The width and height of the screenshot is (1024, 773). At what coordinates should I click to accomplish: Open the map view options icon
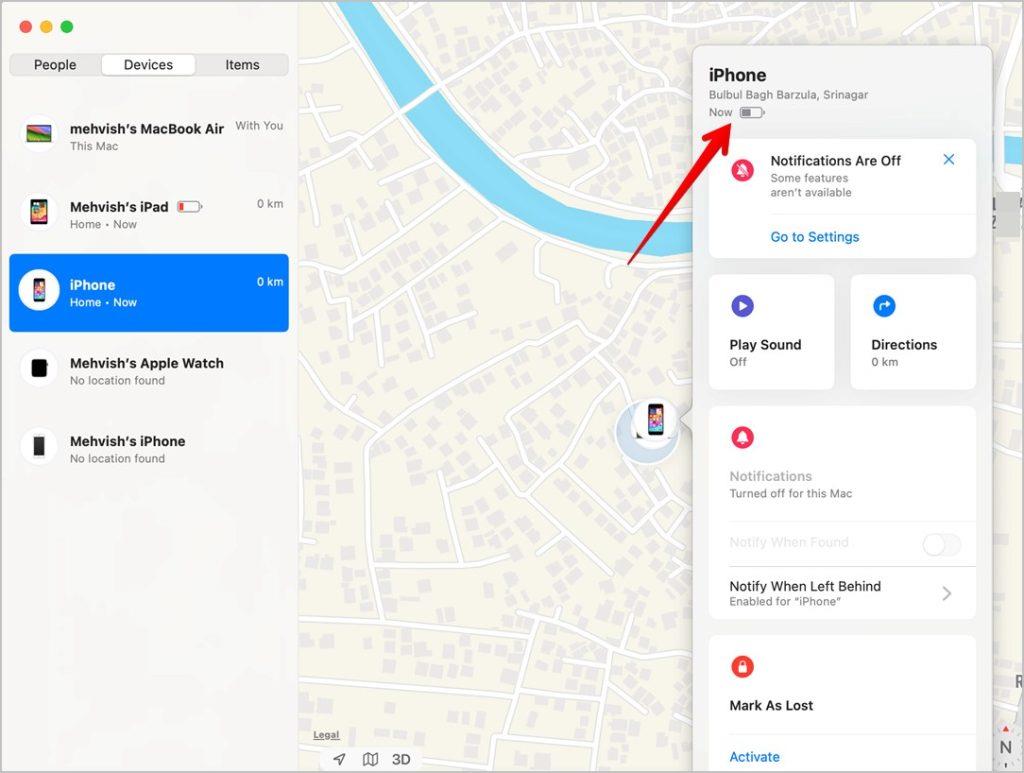(370, 759)
